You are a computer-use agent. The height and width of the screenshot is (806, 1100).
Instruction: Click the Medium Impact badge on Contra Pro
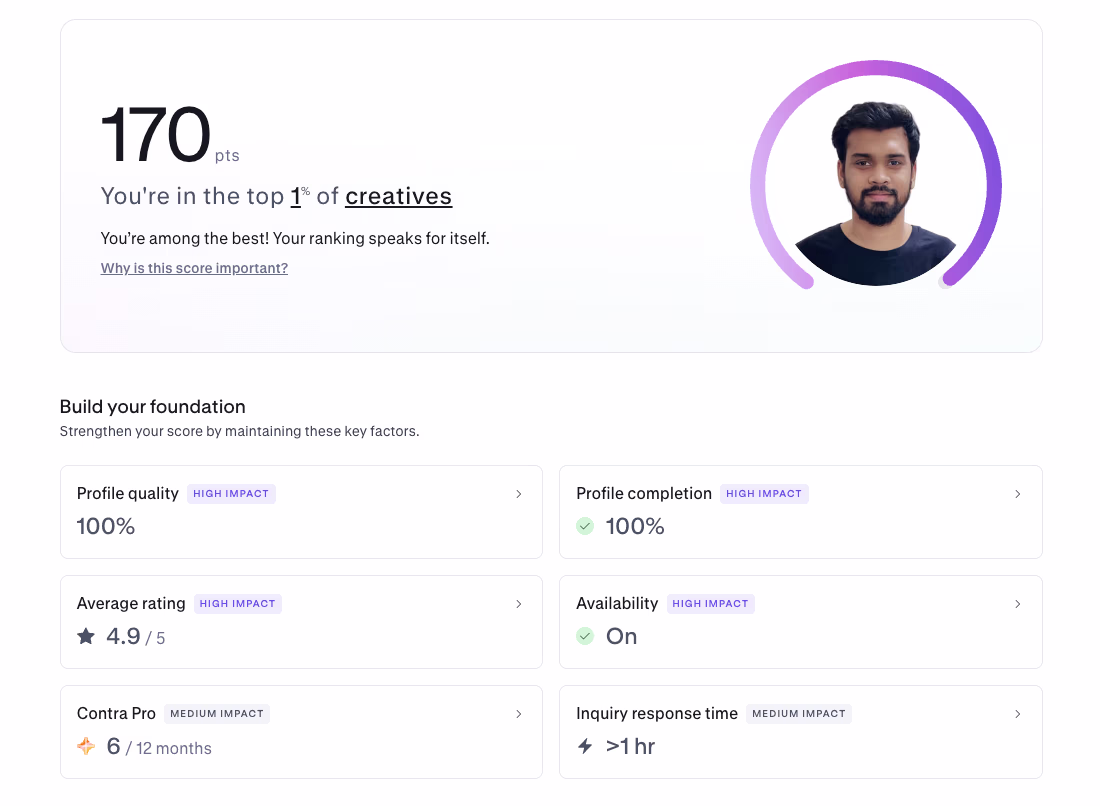[x=216, y=714]
